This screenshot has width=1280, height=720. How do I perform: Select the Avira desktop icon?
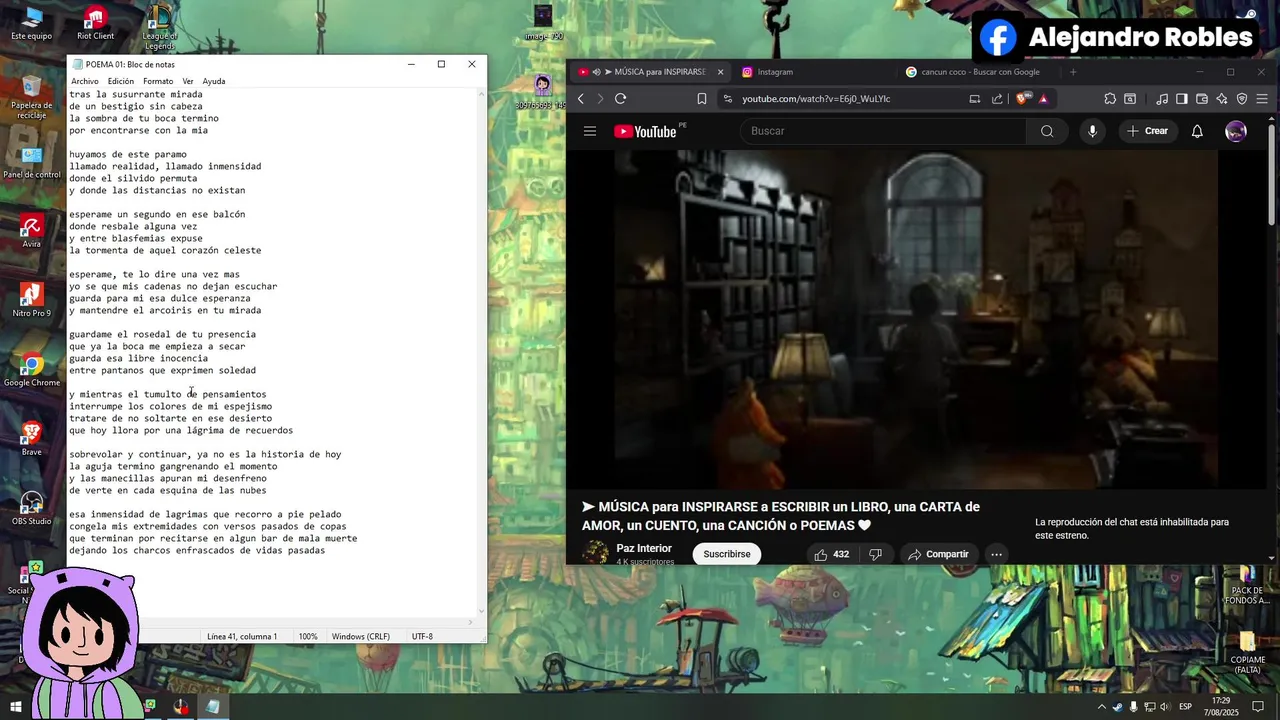click(x=32, y=231)
